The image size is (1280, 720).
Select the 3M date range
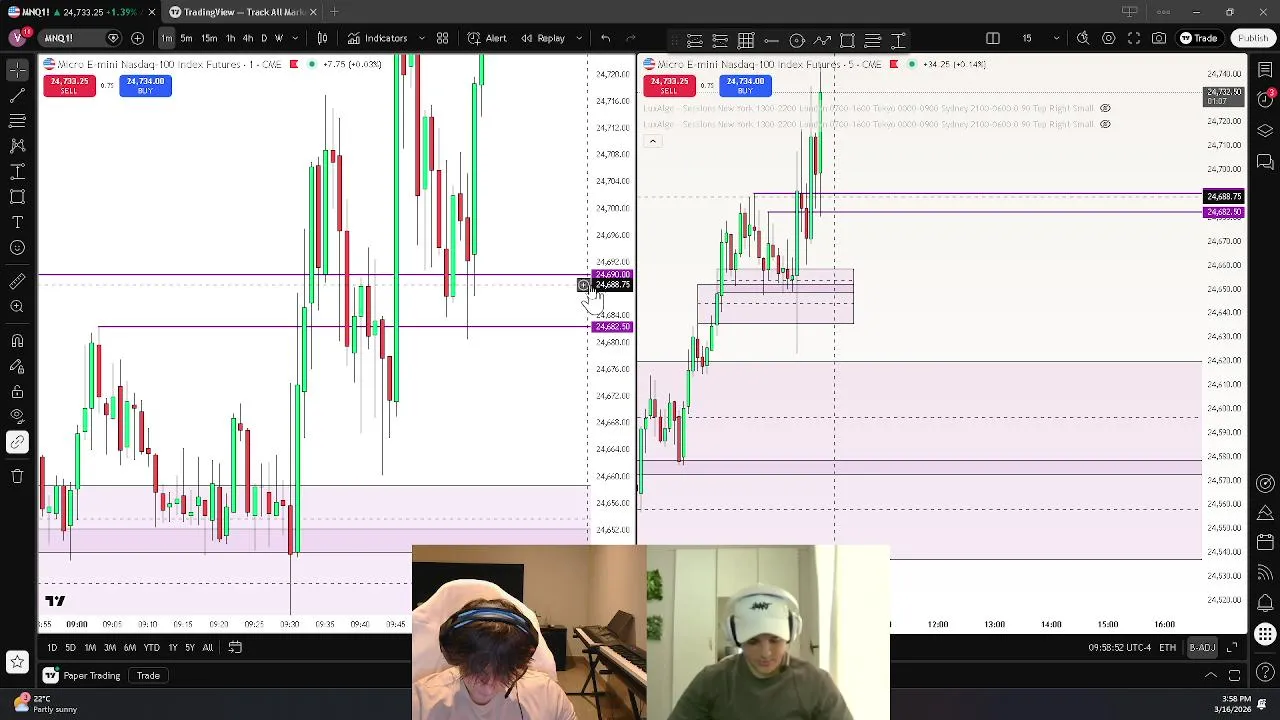[110, 647]
